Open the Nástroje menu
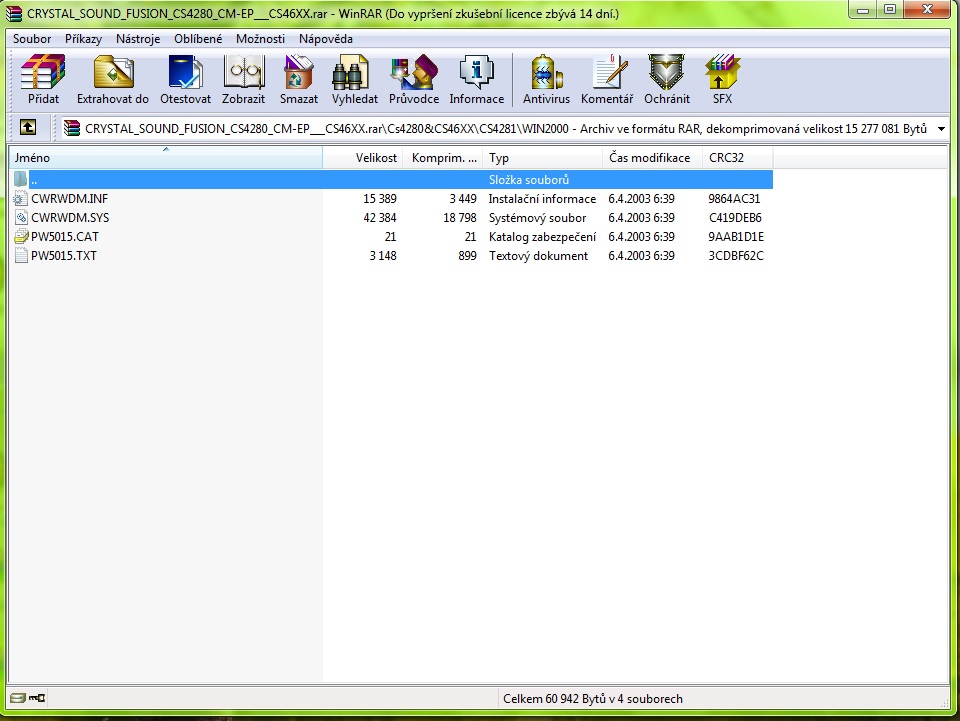960x721 pixels. 138,39
